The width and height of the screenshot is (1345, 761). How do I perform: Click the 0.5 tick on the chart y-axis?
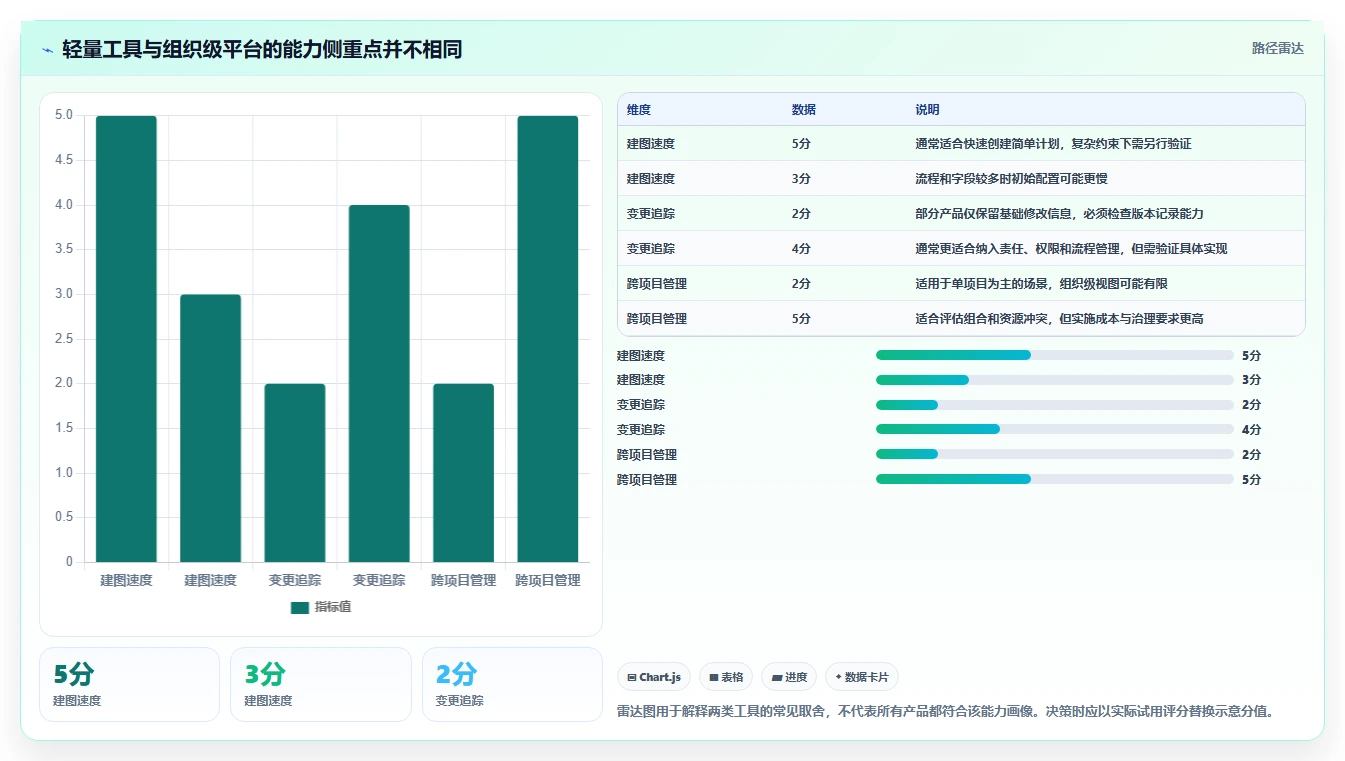pos(64,517)
